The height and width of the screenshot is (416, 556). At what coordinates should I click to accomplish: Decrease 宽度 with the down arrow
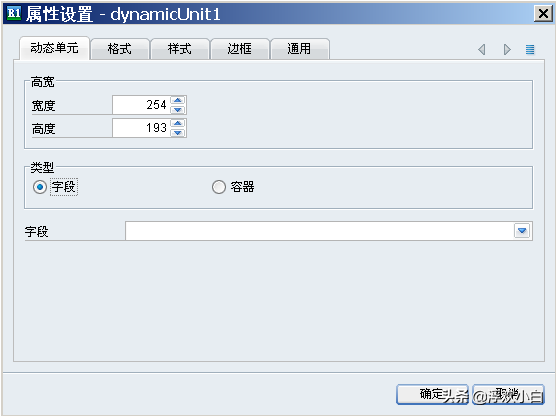[178, 109]
